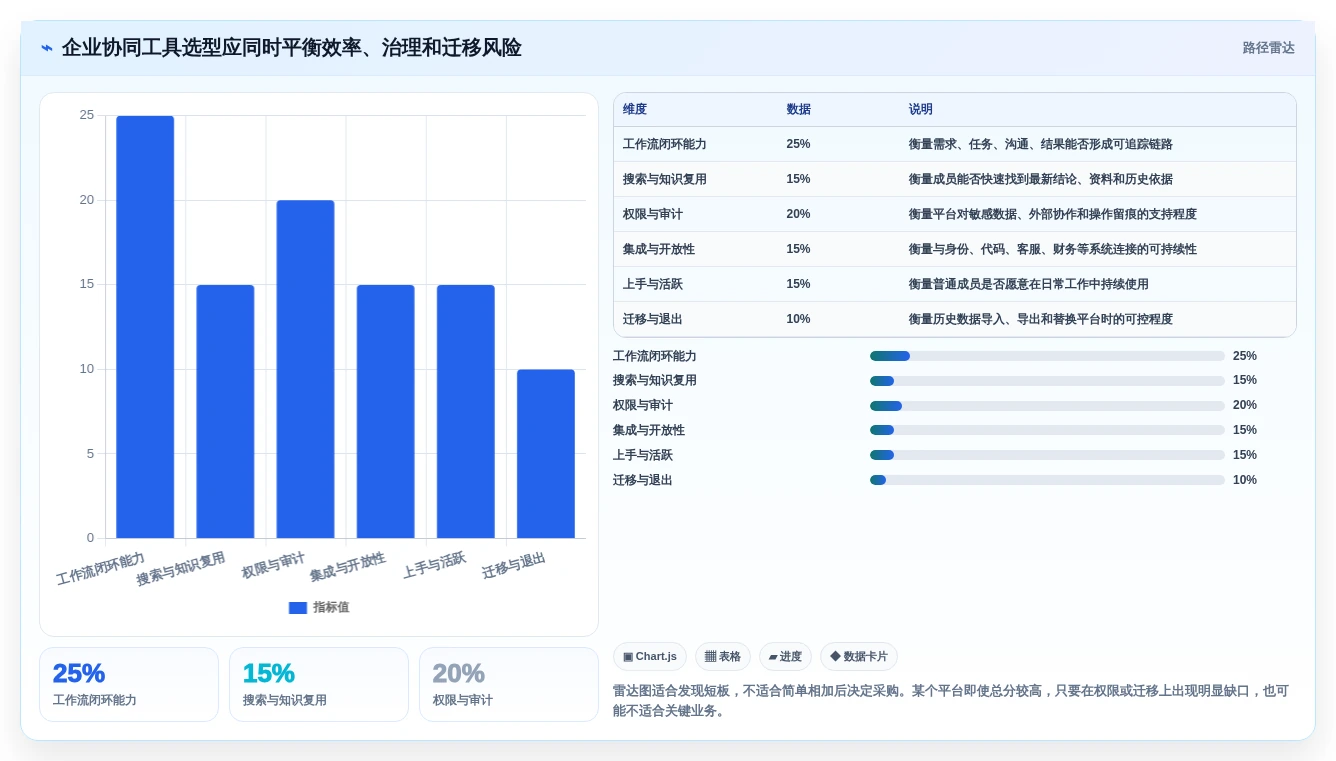This screenshot has height=761, width=1336.
Task: Click the 集成与开放性 progress bar
Action: 1047,430
